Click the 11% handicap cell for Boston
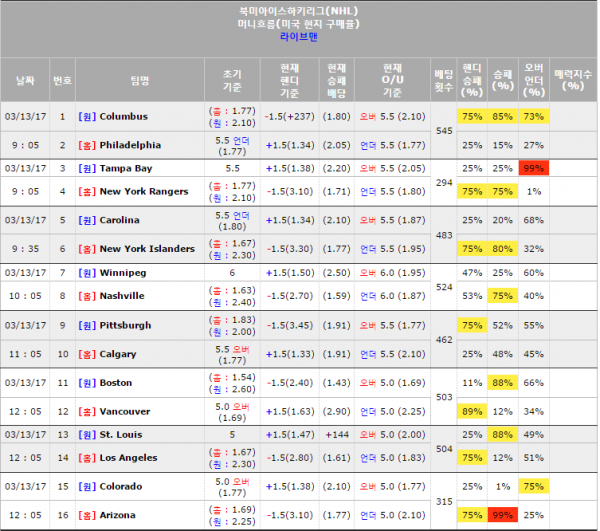The width and height of the screenshot is (600, 531). (x=472, y=383)
